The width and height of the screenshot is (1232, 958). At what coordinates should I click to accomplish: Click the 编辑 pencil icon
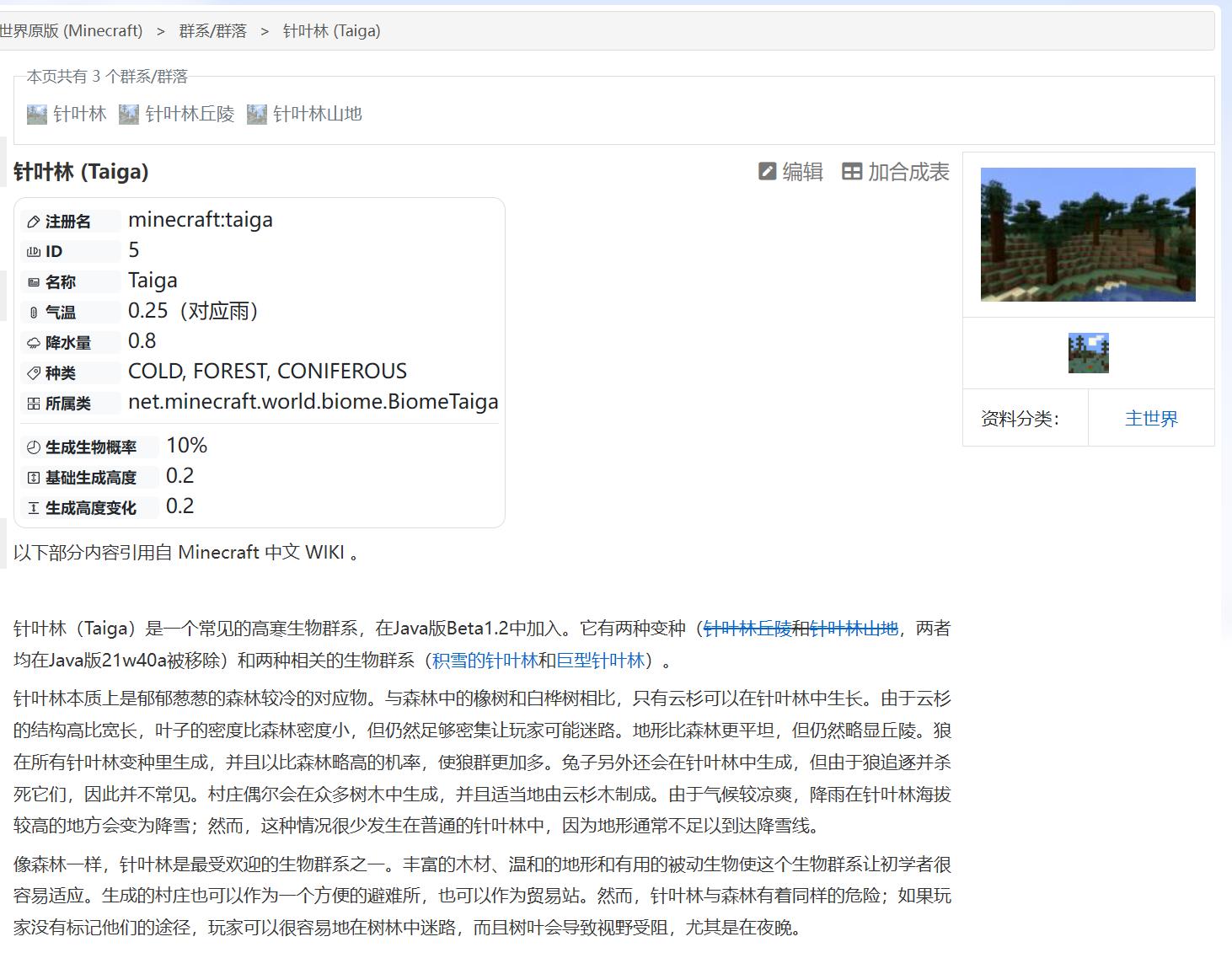767,172
